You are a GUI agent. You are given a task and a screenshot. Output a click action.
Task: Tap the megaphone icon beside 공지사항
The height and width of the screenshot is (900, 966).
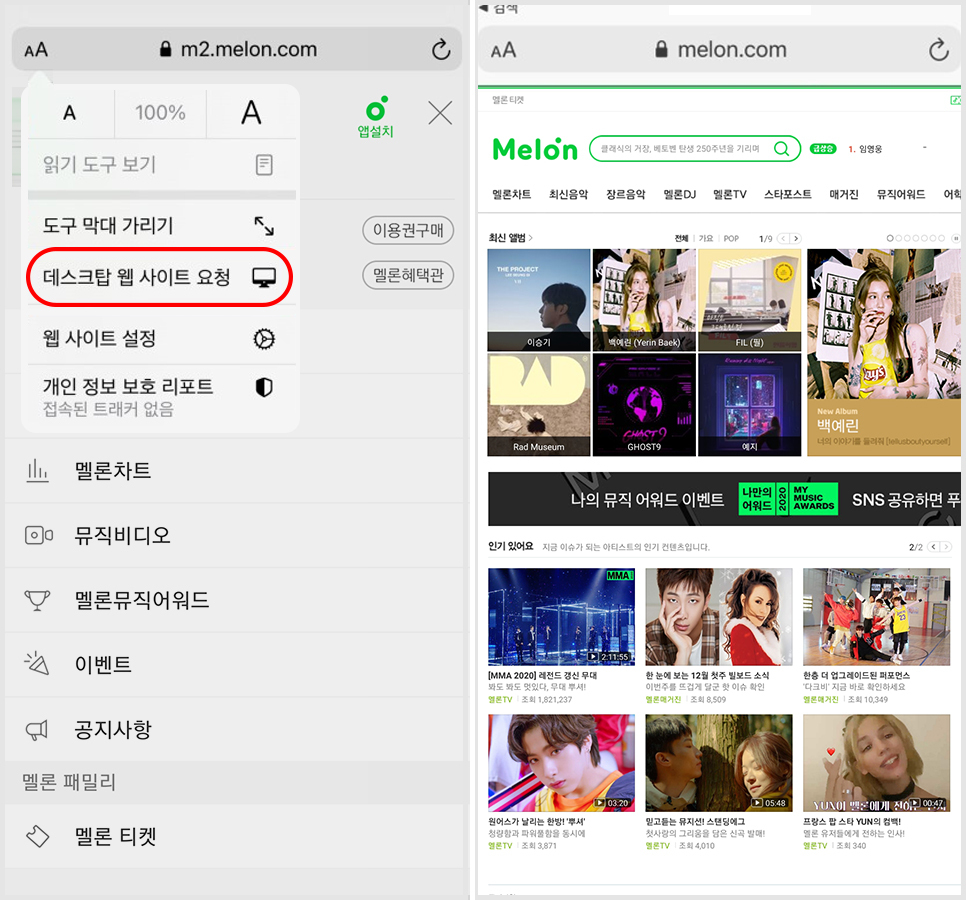[37, 731]
